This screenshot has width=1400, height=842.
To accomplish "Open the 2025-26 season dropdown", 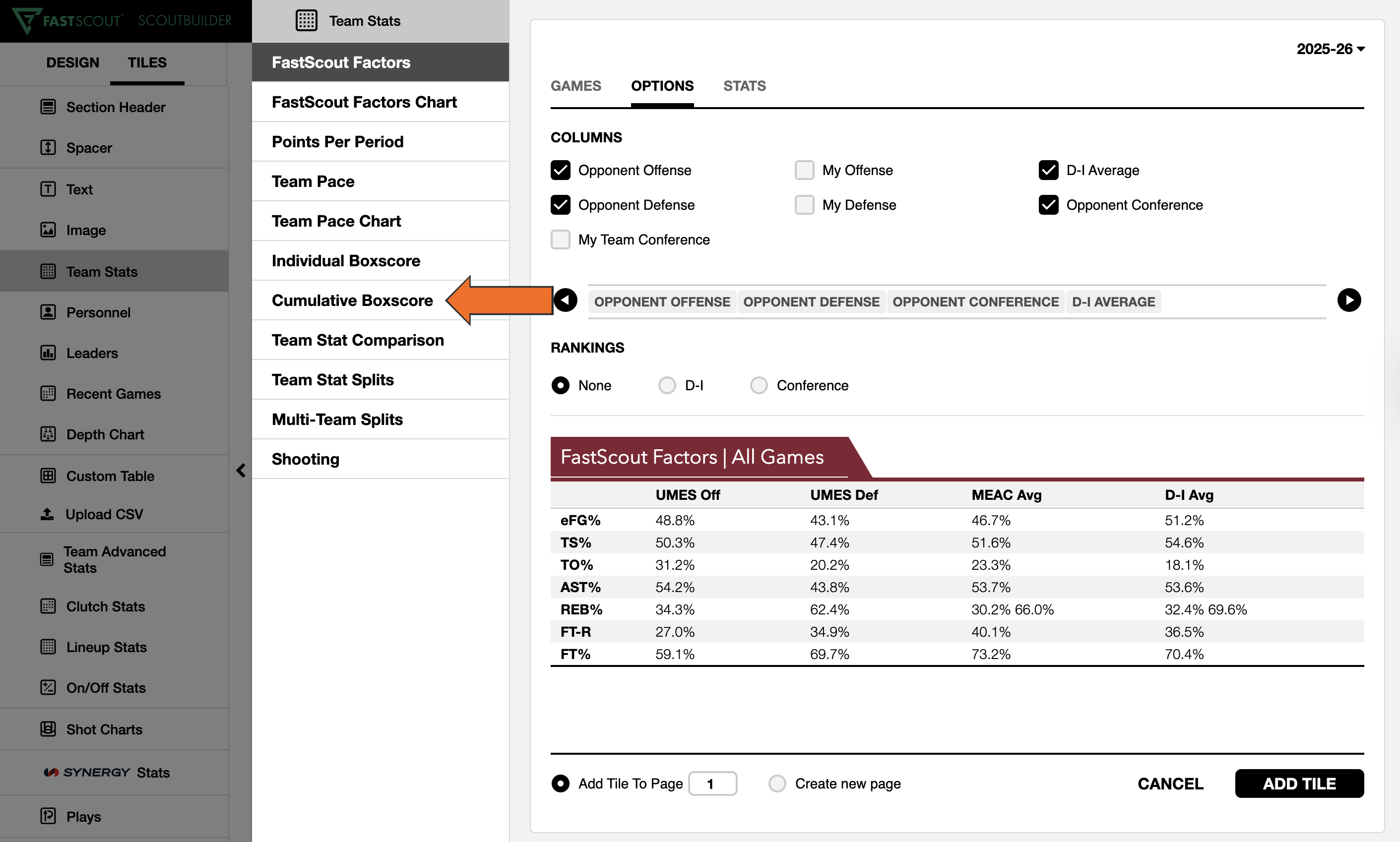I will tap(1330, 49).
